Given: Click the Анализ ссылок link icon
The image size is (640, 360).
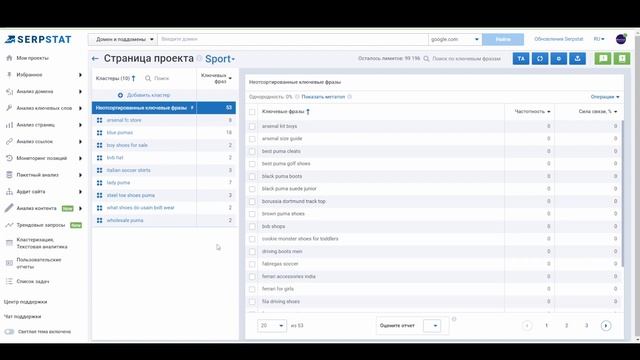Looking at the screenshot, I should click(x=9, y=142).
